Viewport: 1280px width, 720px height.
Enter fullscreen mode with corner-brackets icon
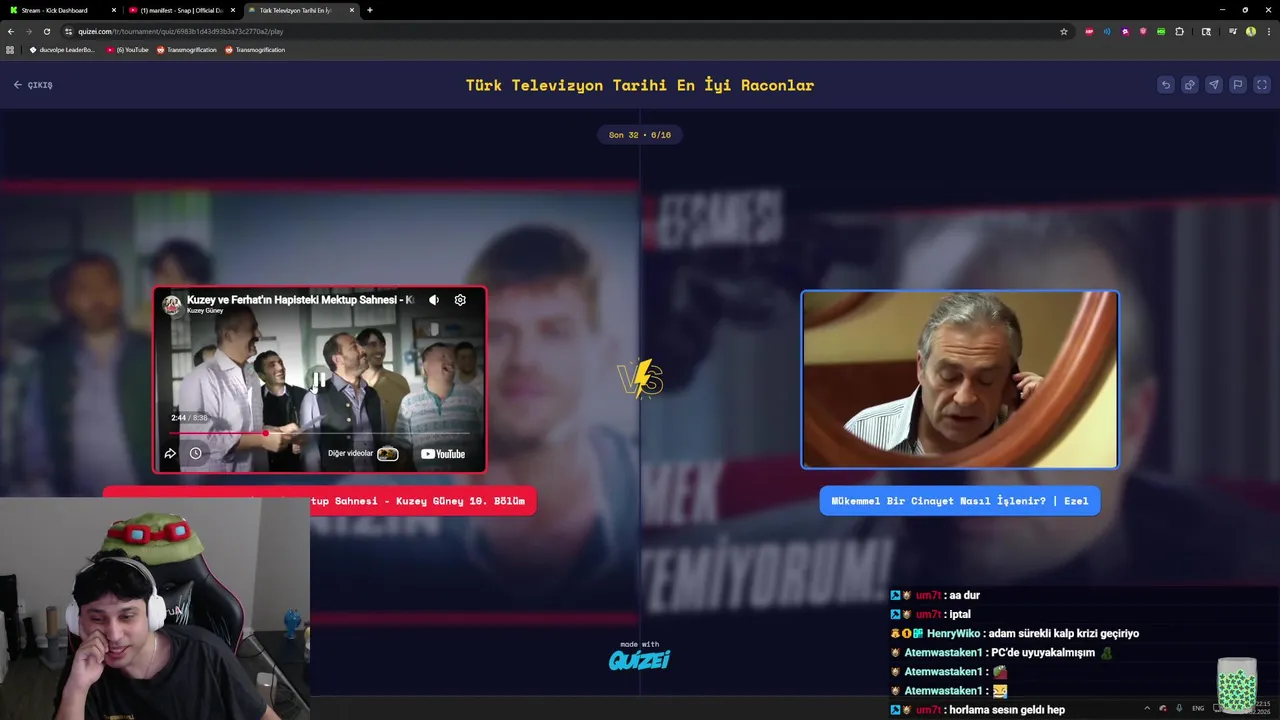[x=1262, y=85]
